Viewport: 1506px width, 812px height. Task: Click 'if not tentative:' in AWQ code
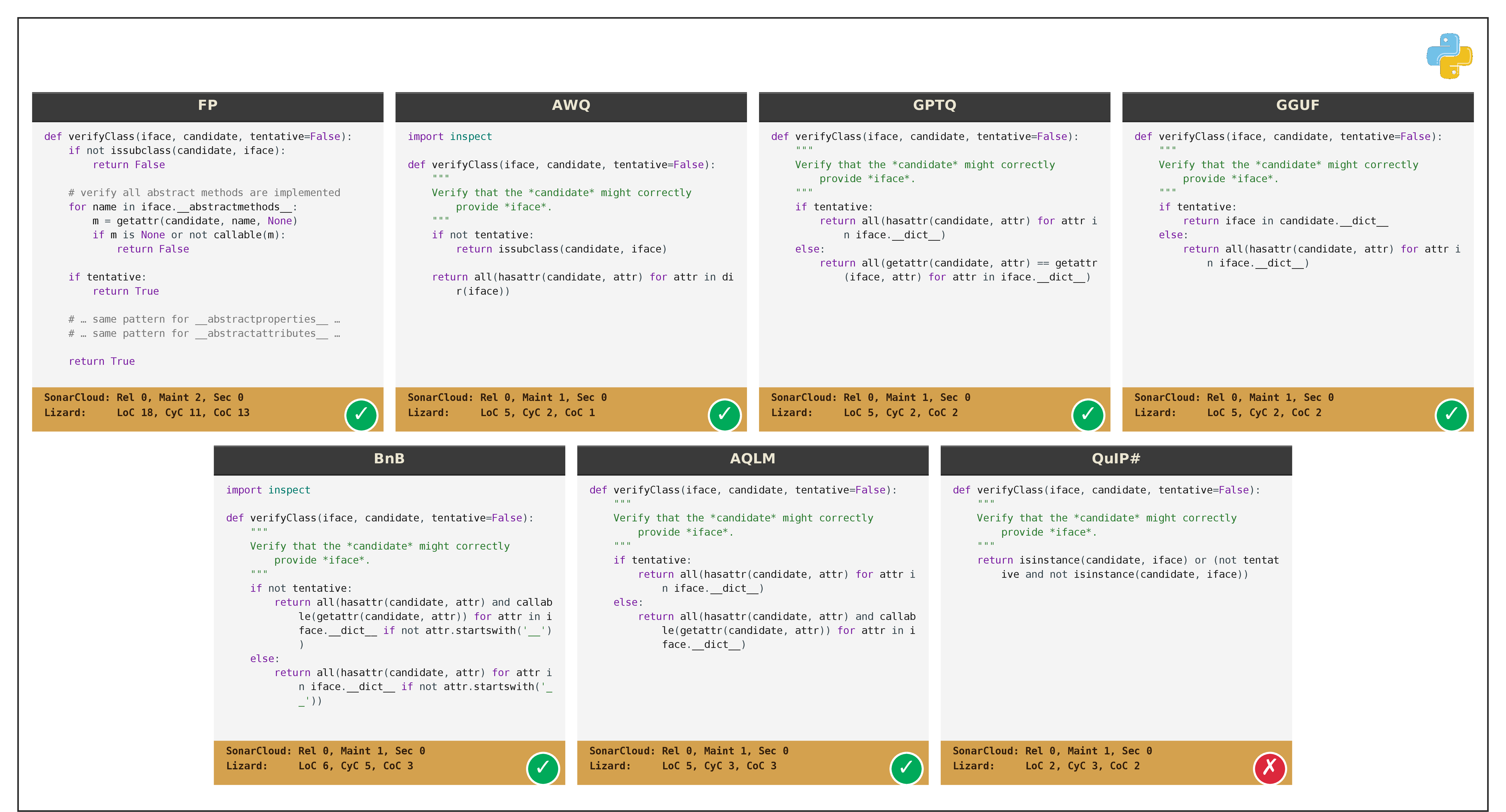(x=482, y=235)
